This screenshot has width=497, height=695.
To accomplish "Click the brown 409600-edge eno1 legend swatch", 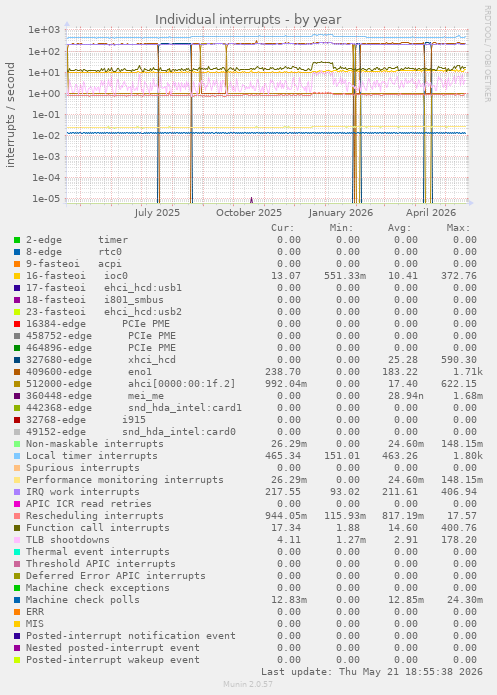I will click(17, 372).
